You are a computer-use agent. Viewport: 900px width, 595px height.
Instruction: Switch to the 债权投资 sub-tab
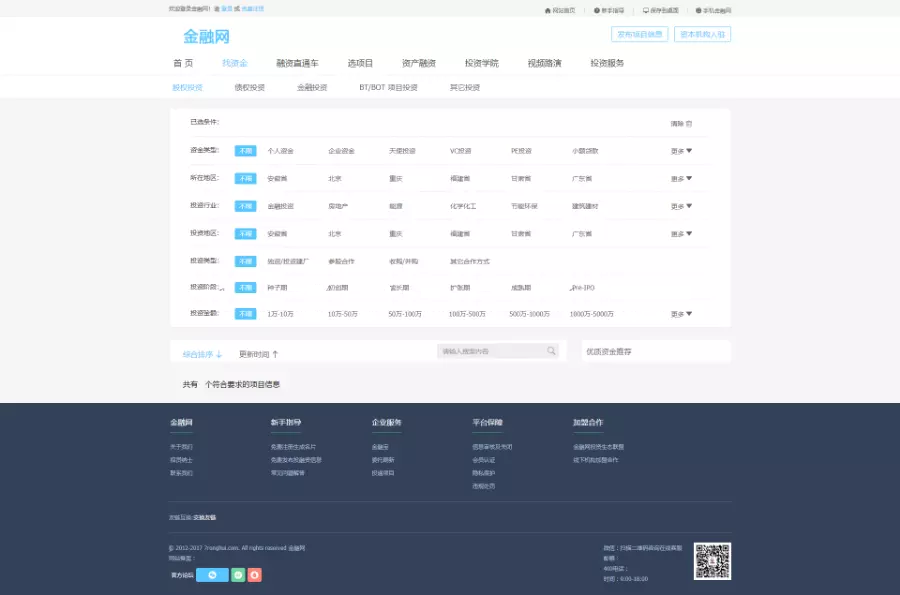[249, 88]
